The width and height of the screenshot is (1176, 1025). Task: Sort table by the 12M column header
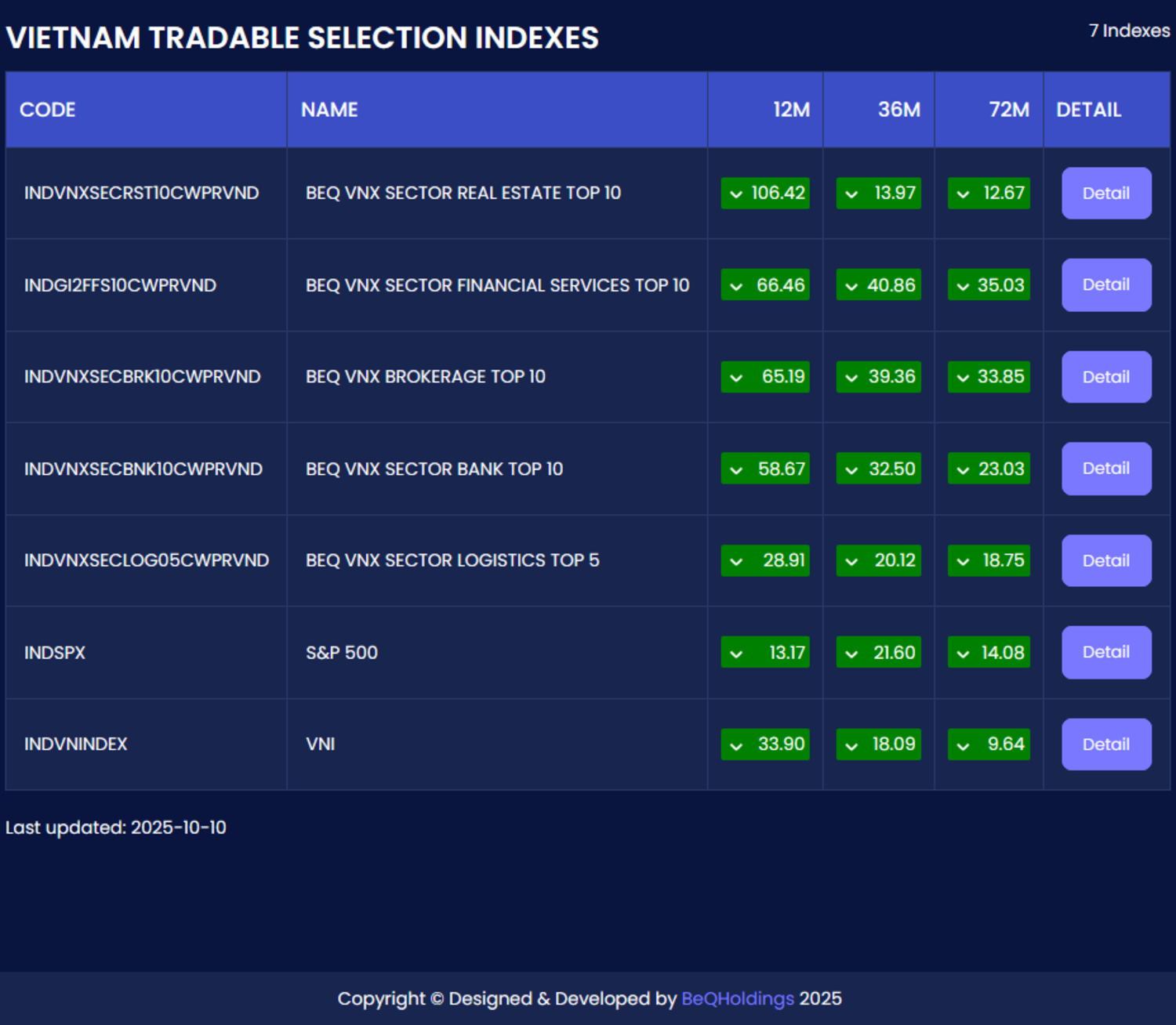point(791,110)
